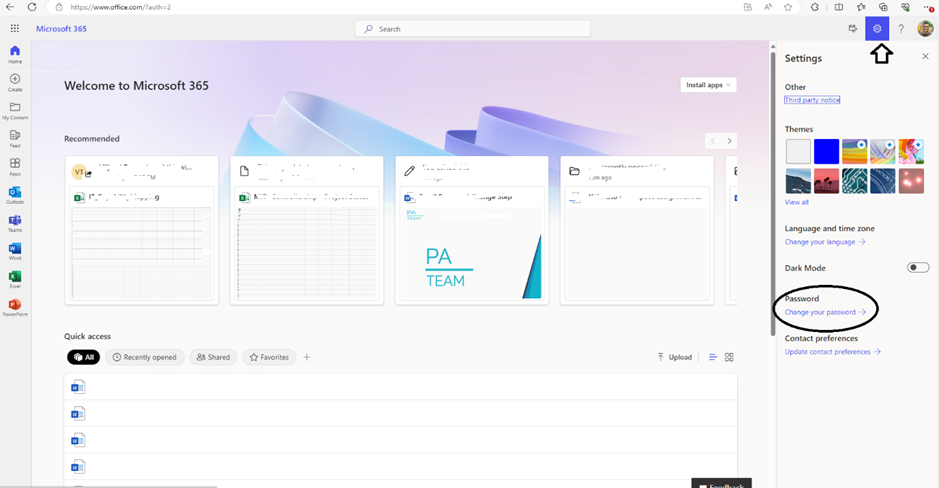Open Outlook from the left sidebar
939x488 pixels.
pyautogui.click(x=15, y=194)
